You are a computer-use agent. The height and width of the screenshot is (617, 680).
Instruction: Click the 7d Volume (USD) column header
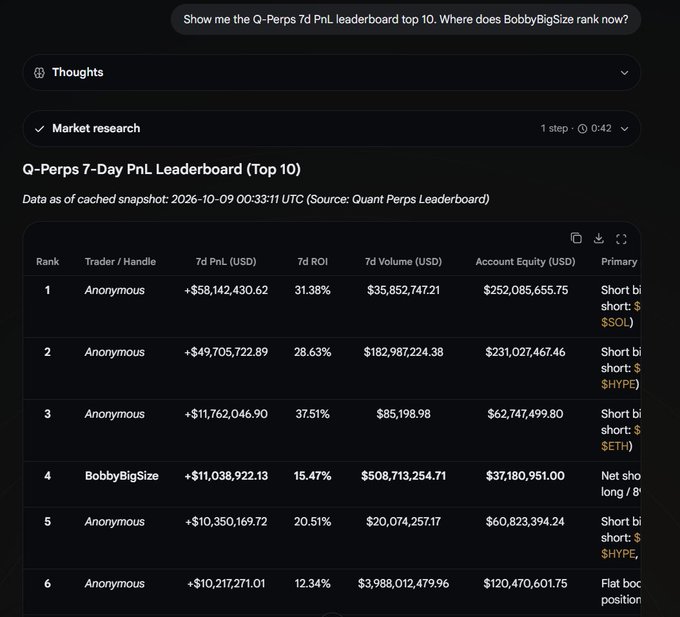[403, 261]
